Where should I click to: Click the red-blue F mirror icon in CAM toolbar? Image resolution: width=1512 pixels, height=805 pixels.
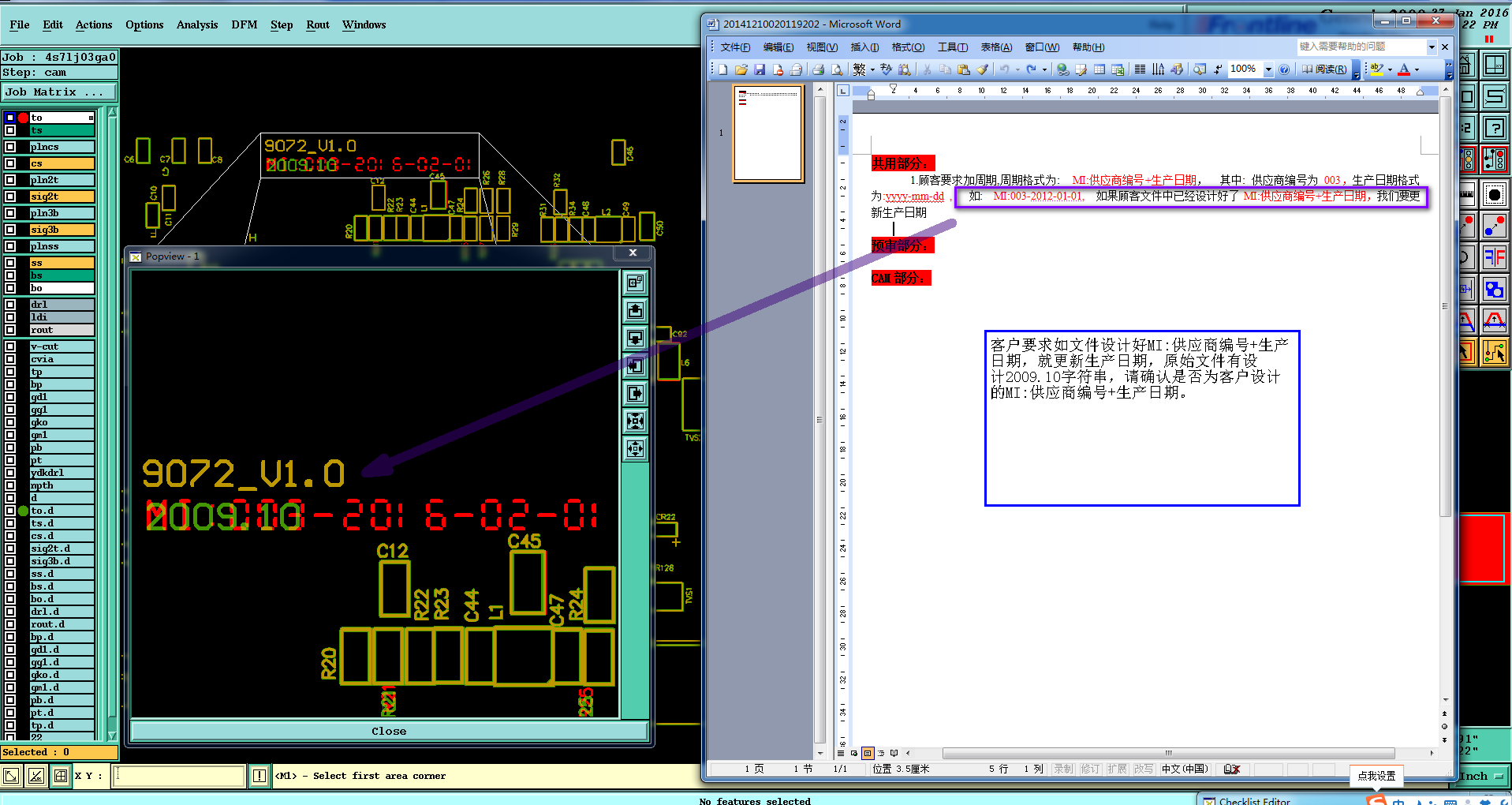(x=1494, y=257)
